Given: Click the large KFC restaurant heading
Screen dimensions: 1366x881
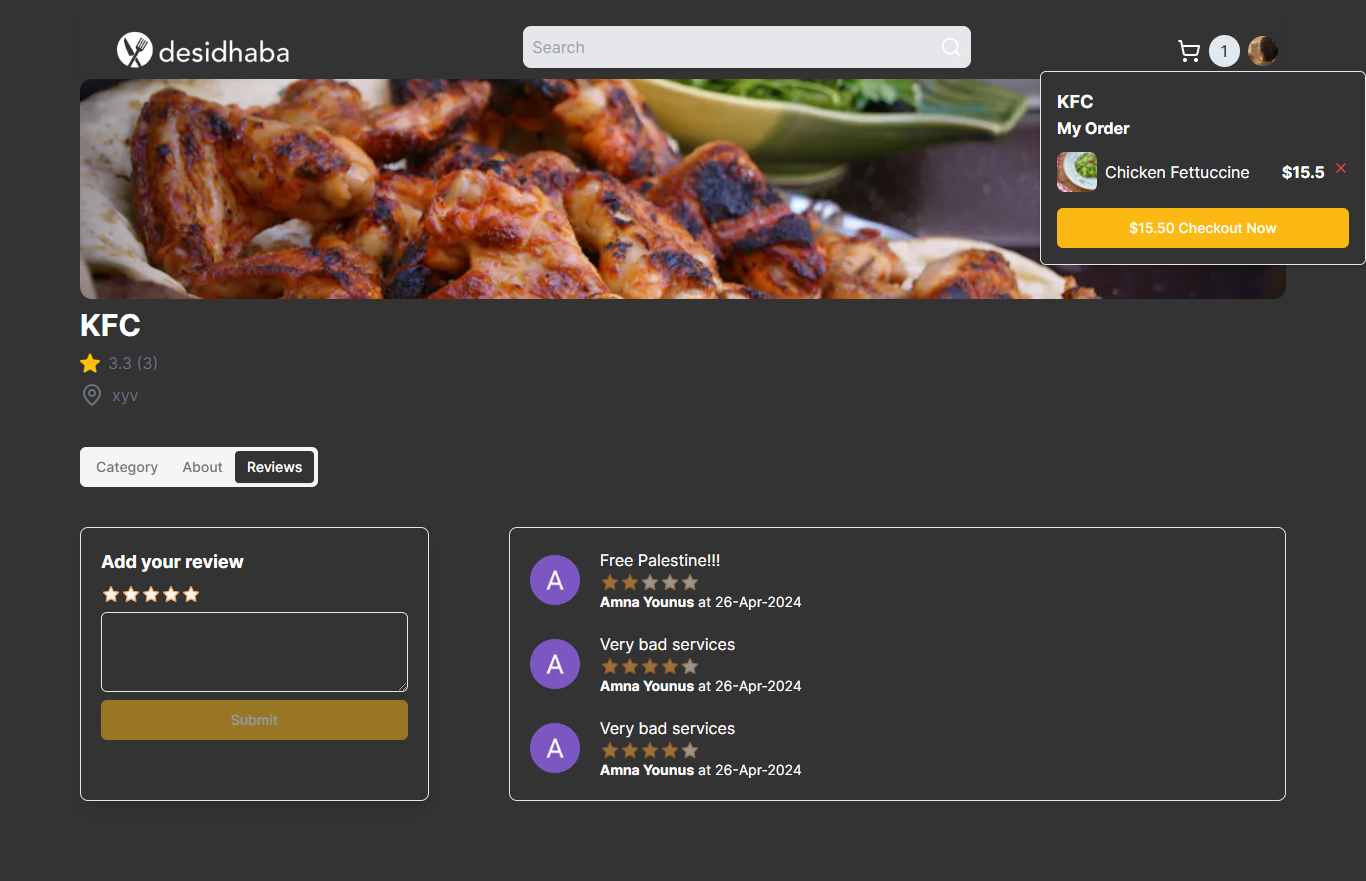Looking at the screenshot, I should tap(110, 325).
